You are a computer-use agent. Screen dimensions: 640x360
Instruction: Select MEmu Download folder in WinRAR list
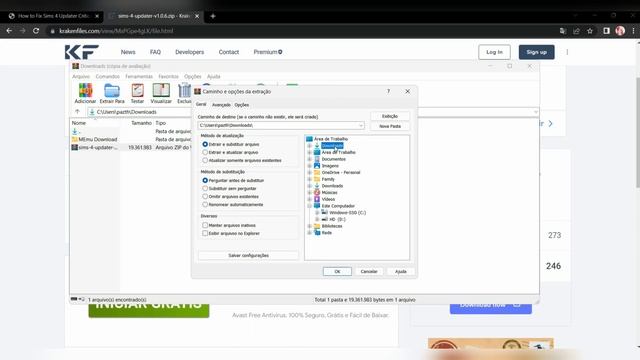tap(98, 139)
